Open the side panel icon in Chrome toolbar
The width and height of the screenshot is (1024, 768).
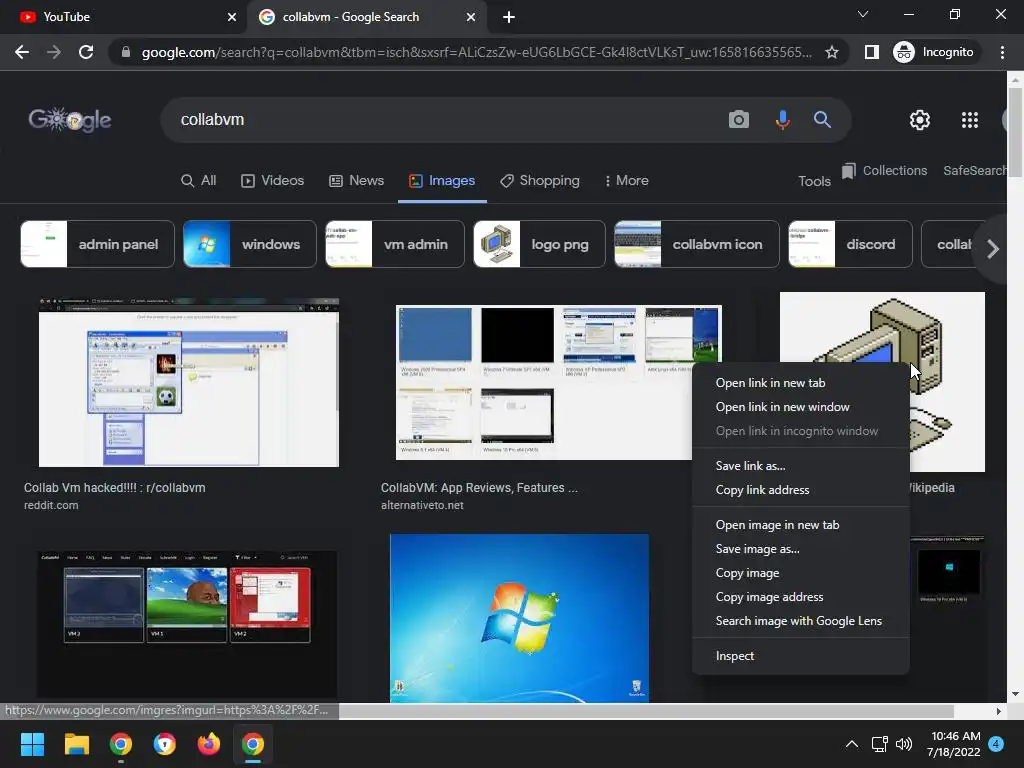pyautogui.click(x=871, y=52)
